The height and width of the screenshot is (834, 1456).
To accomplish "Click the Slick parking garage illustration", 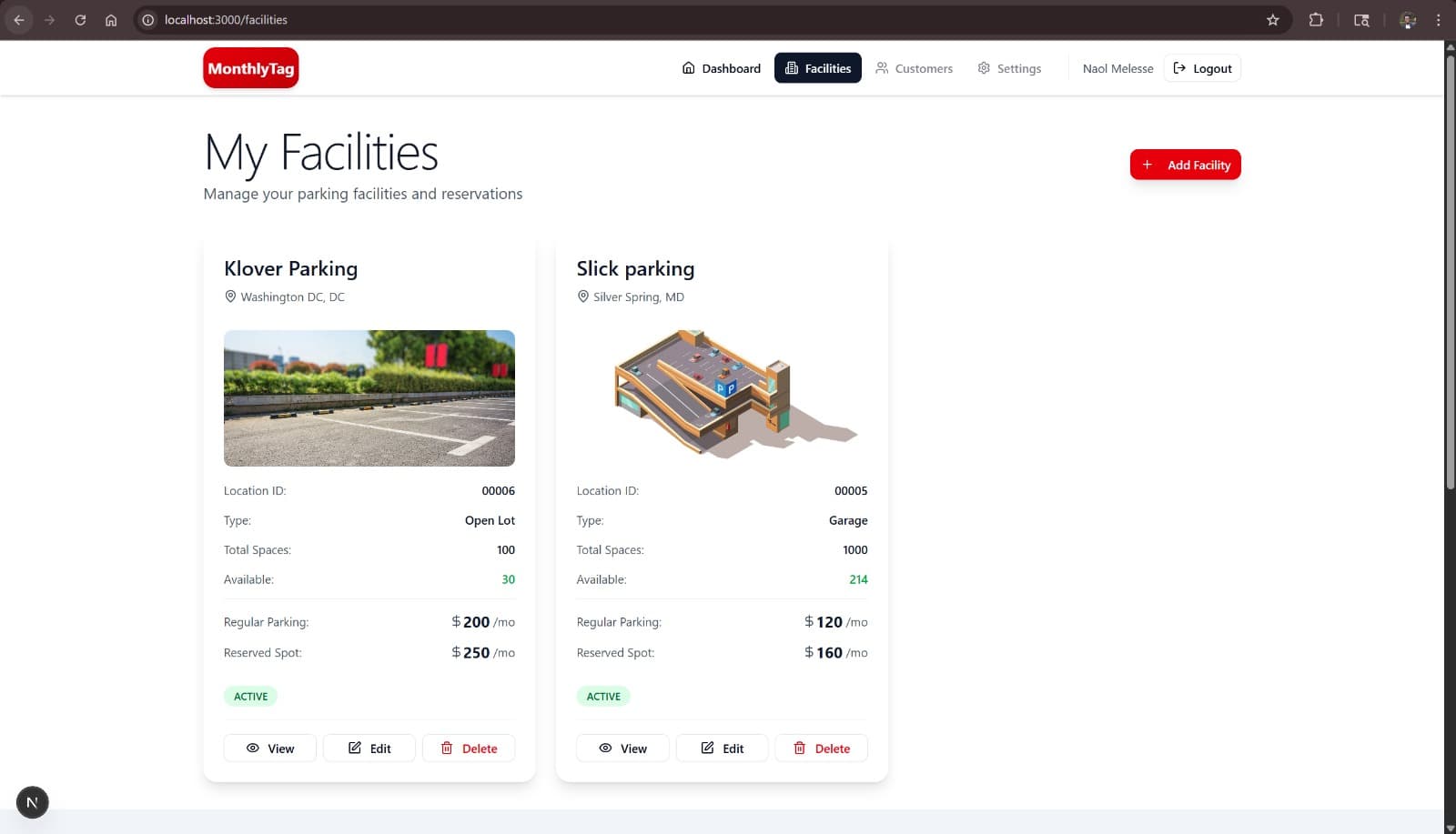I will 723,398.
